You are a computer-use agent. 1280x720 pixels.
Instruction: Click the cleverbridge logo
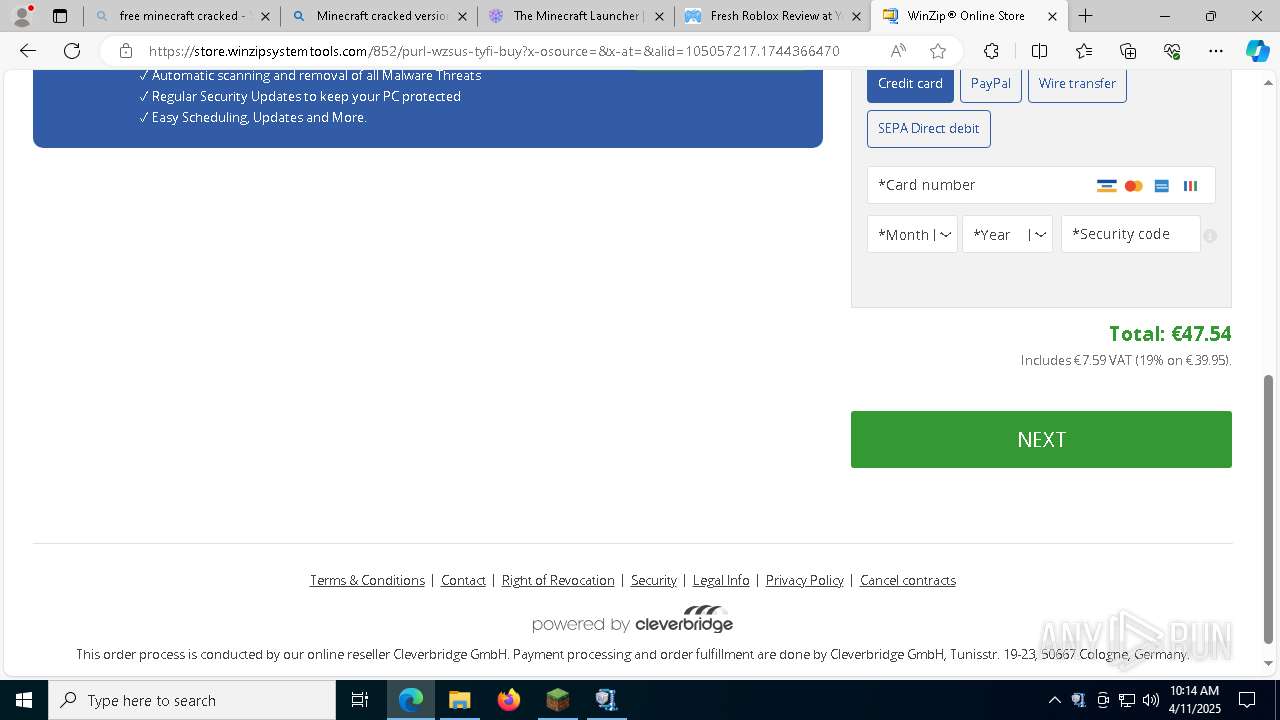click(x=632, y=619)
